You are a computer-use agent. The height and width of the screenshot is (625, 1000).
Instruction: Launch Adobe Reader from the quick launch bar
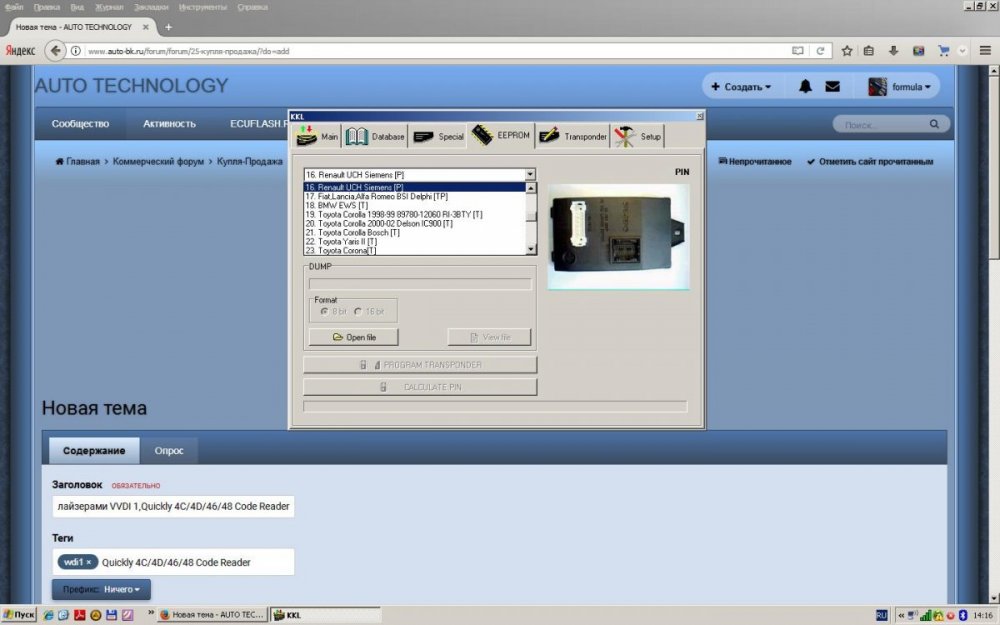click(x=79, y=615)
